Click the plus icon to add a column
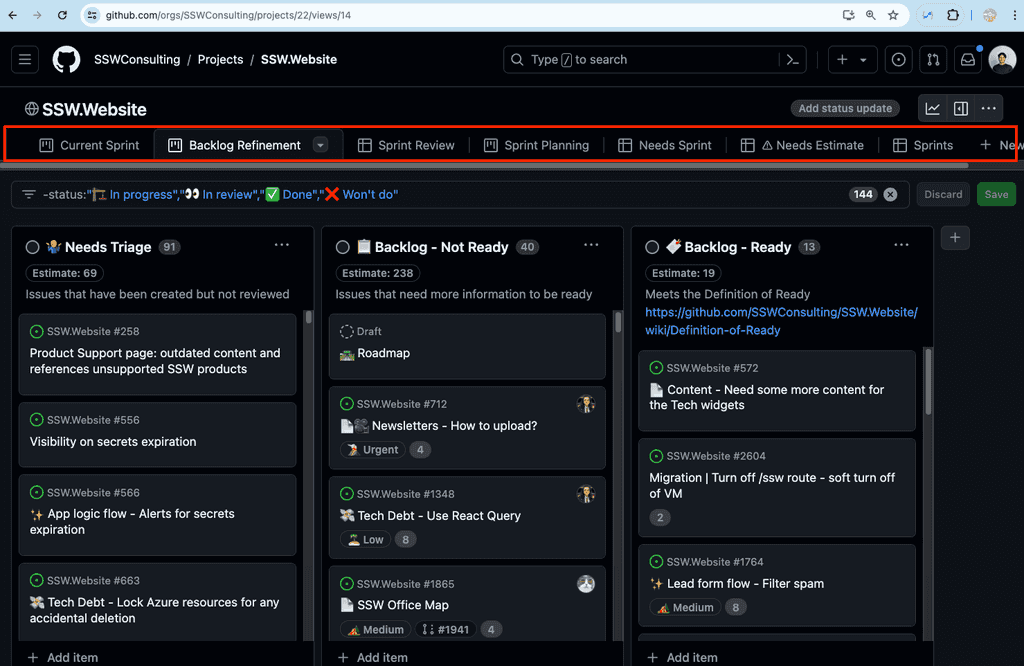The height and width of the screenshot is (666, 1024). tap(955, 238)
